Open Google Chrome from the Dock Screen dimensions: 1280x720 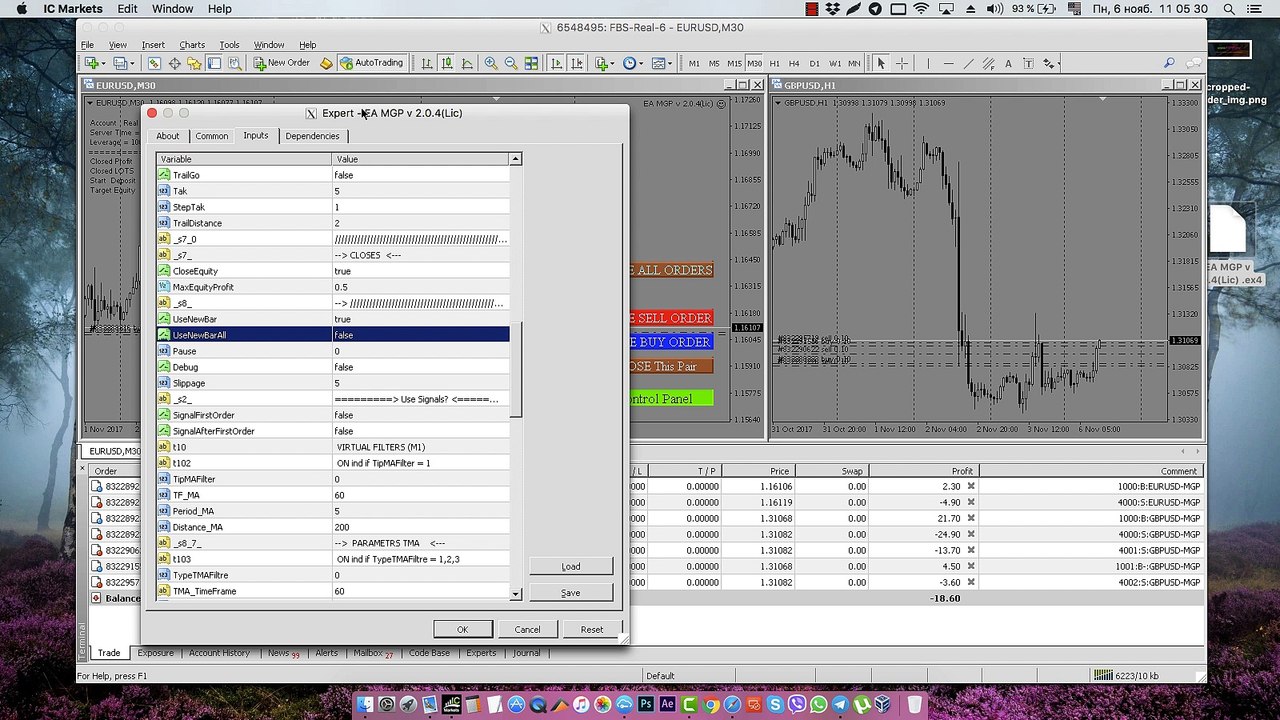[x=711, y=705]
